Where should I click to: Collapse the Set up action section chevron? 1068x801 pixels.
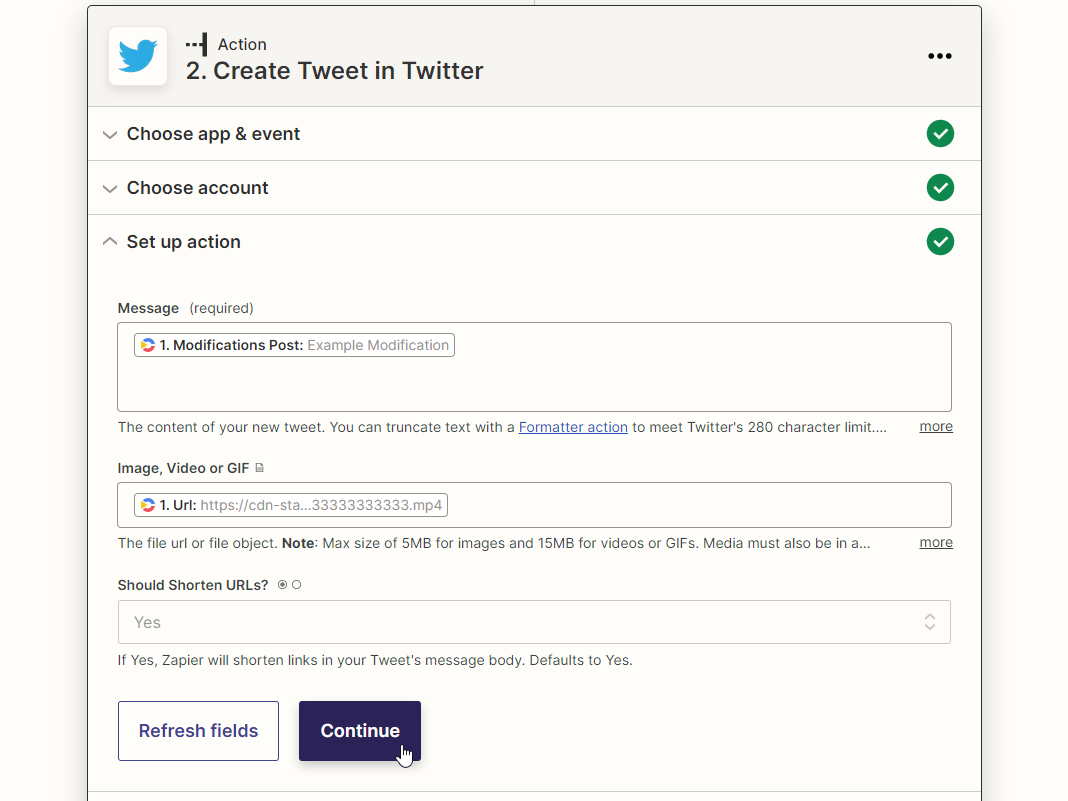coord(110,241)
